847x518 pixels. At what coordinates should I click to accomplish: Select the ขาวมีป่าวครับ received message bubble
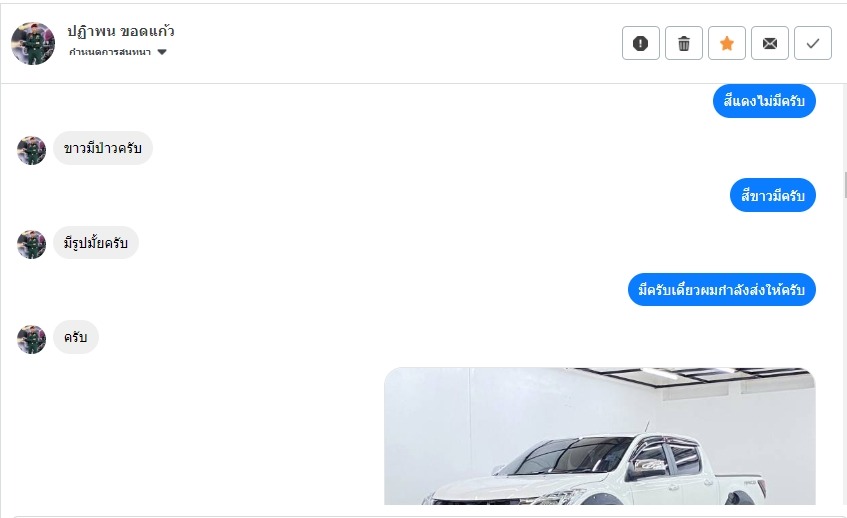(x=103, y=148)
